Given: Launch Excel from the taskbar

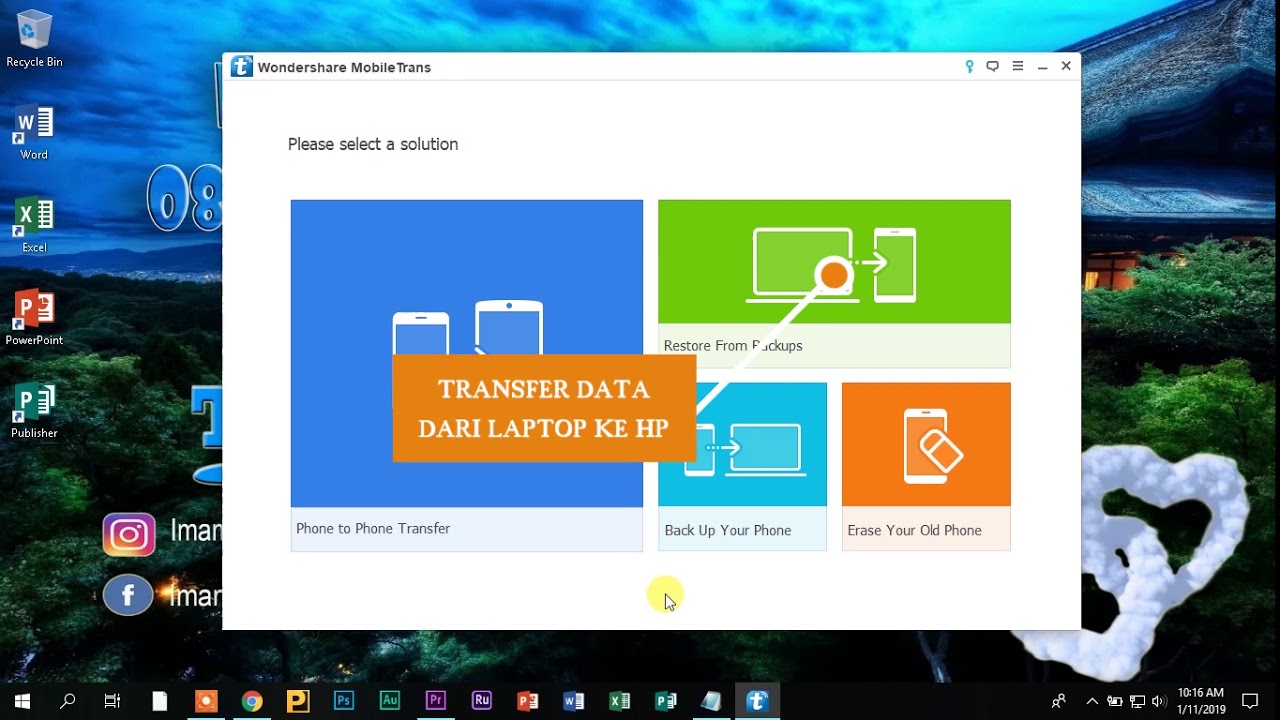Looking at the screenshot, I should [x=620, y=701].
